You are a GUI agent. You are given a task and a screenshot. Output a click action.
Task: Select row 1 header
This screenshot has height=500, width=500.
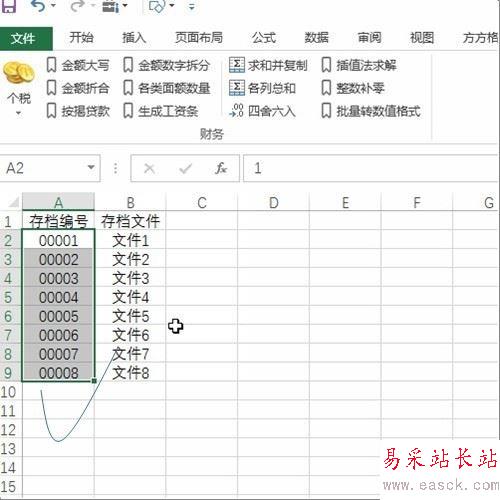[x=11, y=221]
